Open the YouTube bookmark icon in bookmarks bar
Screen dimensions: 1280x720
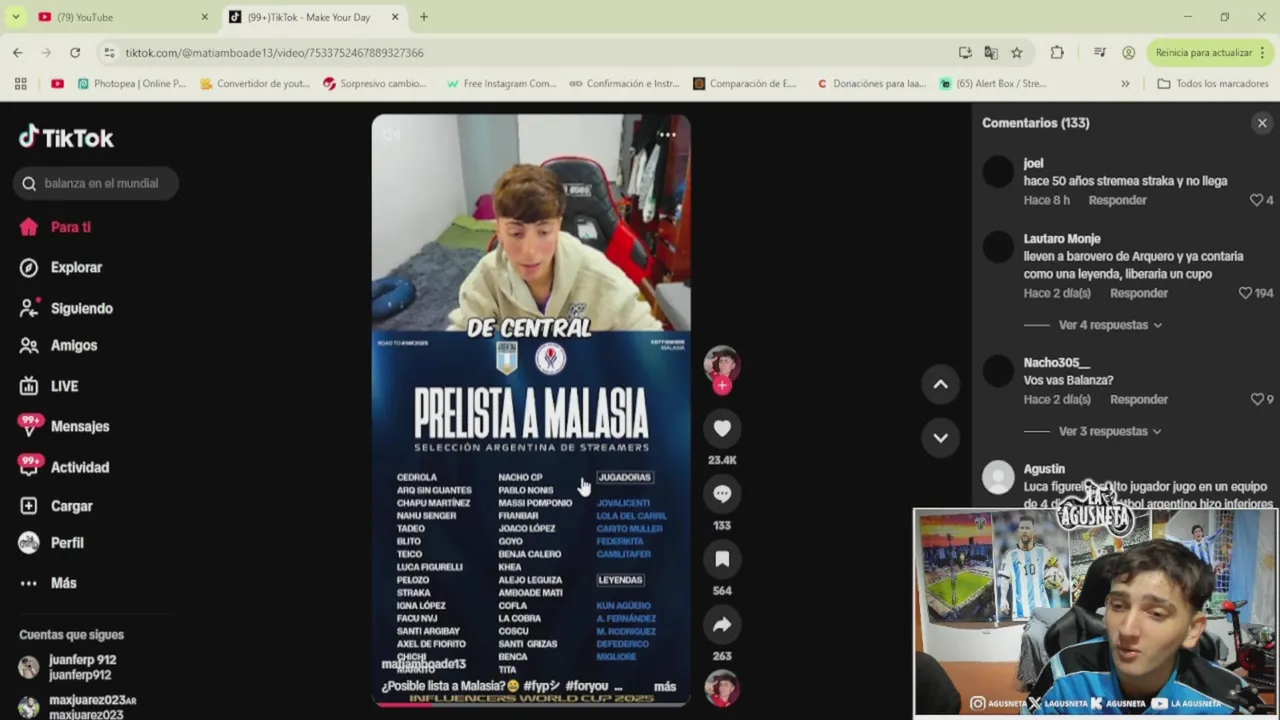click(57, 84)
